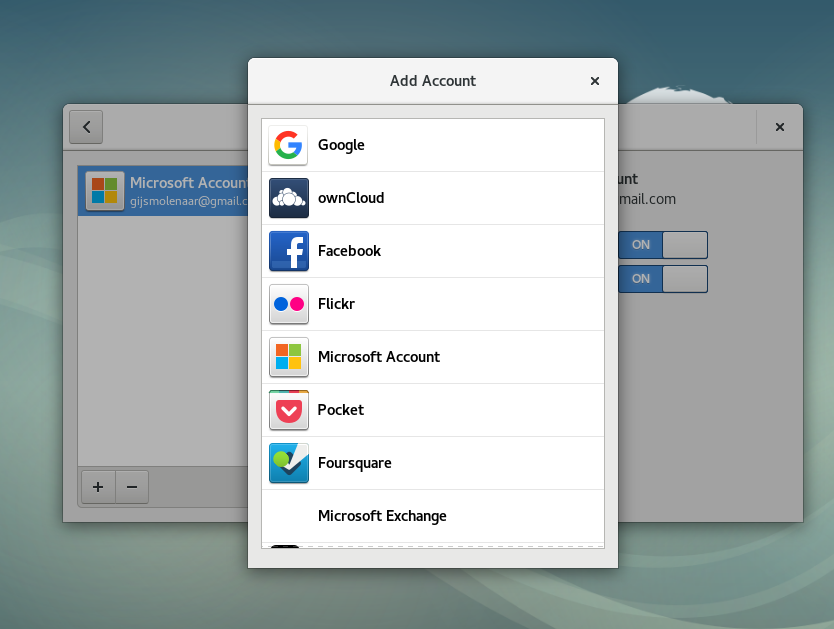This screenshot has height=629, width=834.
Task: Click the plus add account button
Action: click(98, 487)
